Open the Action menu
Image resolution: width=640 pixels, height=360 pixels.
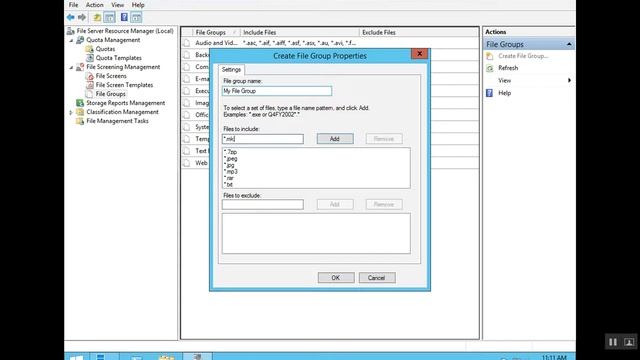(x=94, y=5)
